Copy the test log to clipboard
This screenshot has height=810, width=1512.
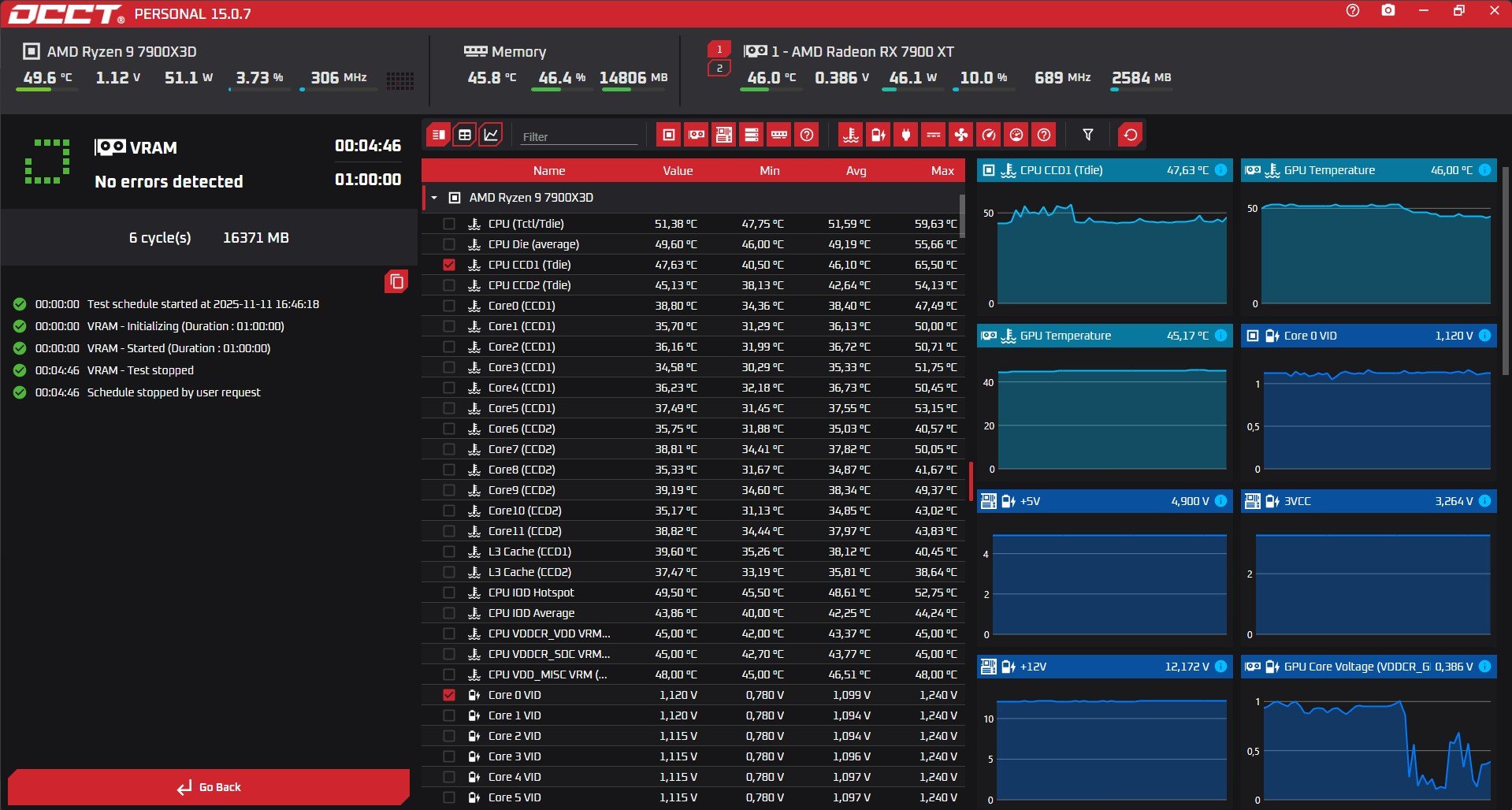tap(396, 281)
